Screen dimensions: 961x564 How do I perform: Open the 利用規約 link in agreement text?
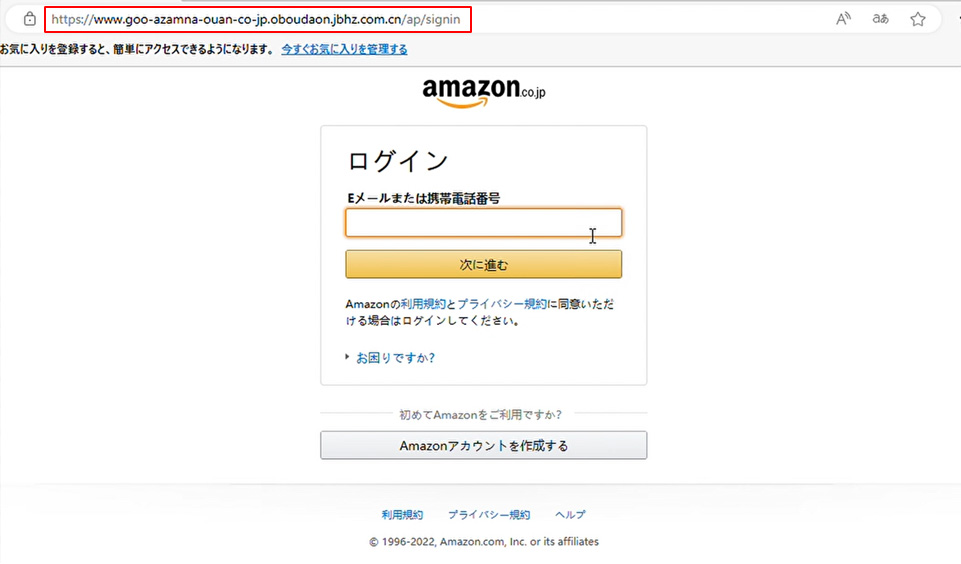point(424,304)
